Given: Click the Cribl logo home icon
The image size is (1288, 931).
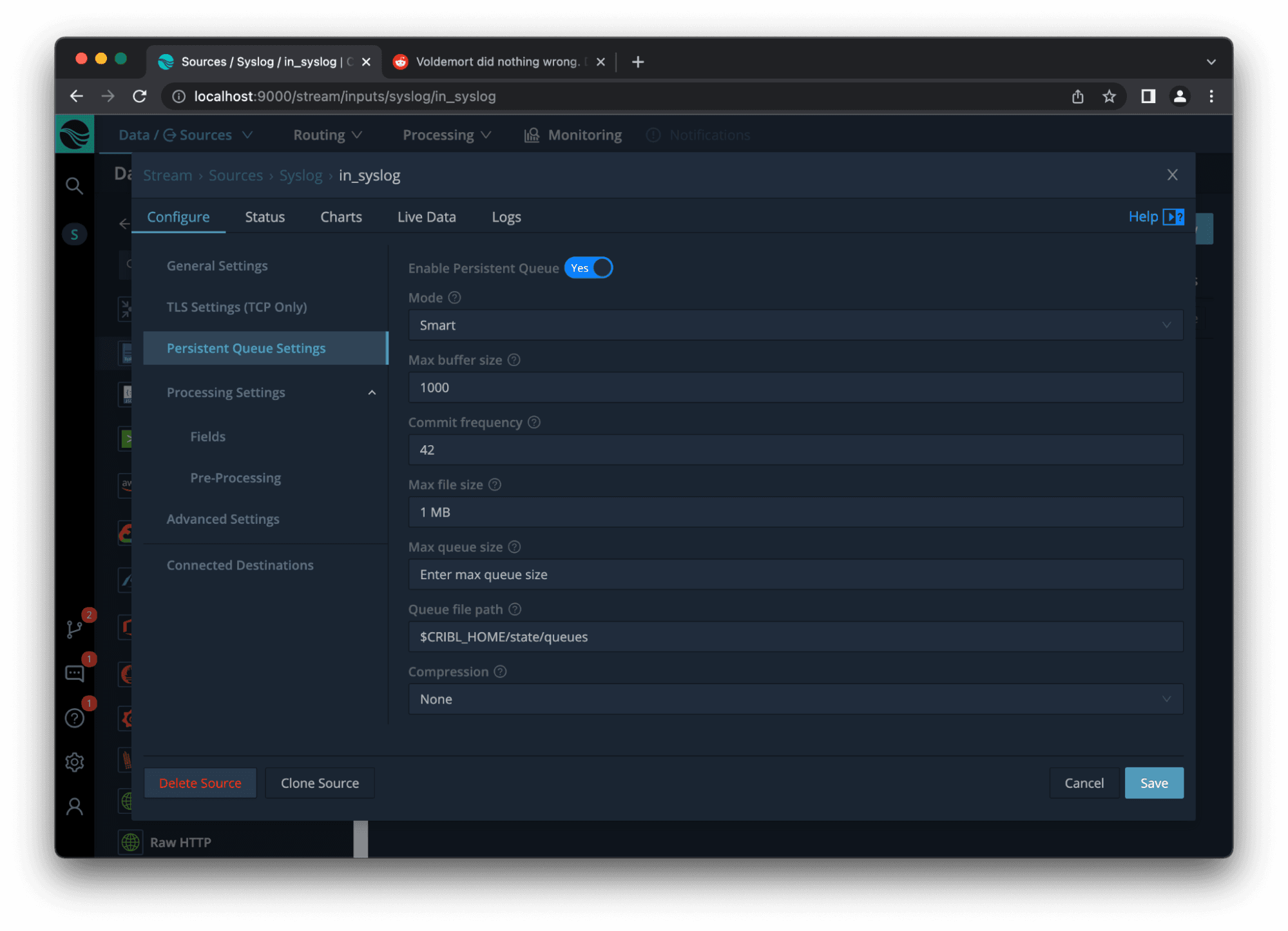Looking at the screenshot, I should point(75,135).
